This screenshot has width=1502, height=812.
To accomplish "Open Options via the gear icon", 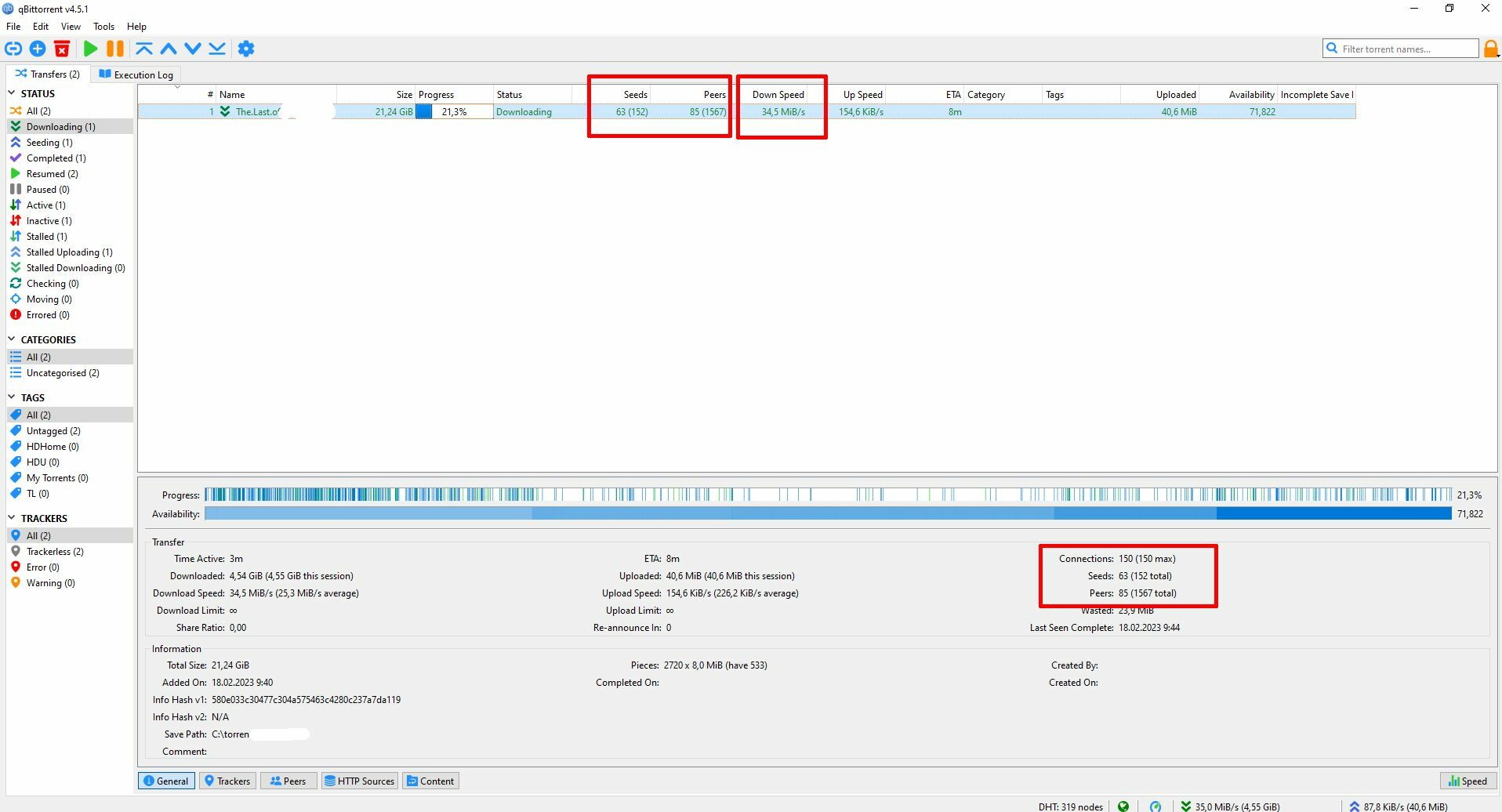I will click(x=246, y=49).
